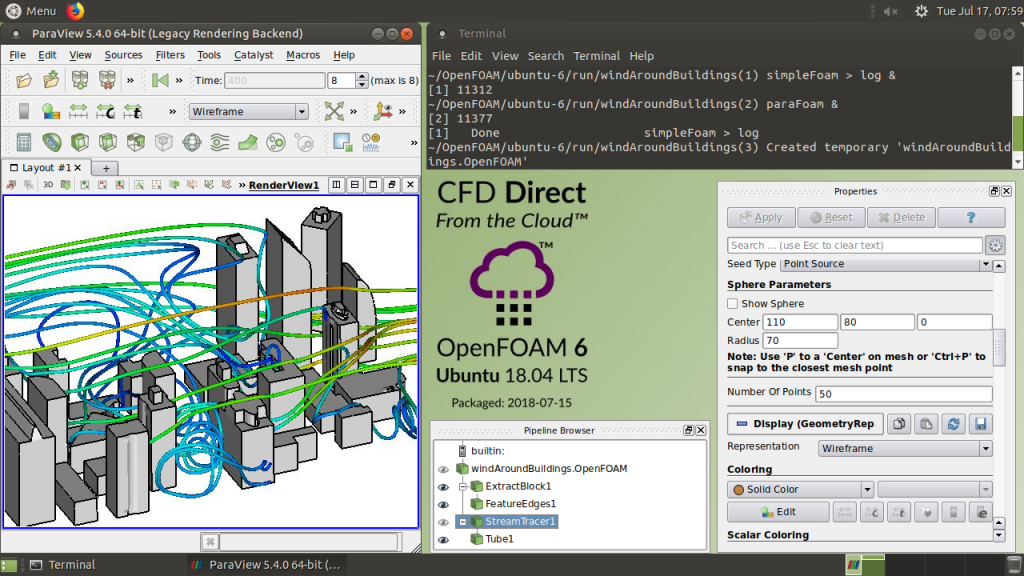Image resolution: width=1024 pixels, height=576 pixels.
Task: Open ParaView Sources menu
Action: [123, 55]
